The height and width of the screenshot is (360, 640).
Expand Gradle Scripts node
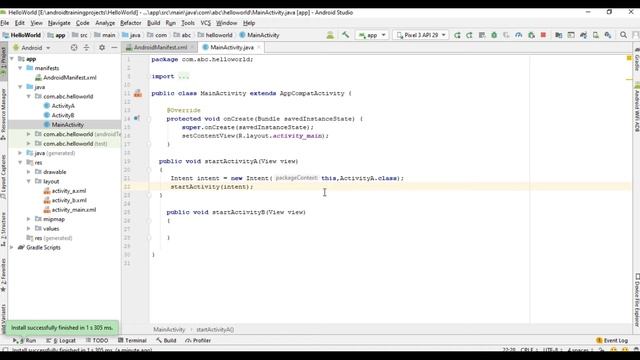coord(12,247)
